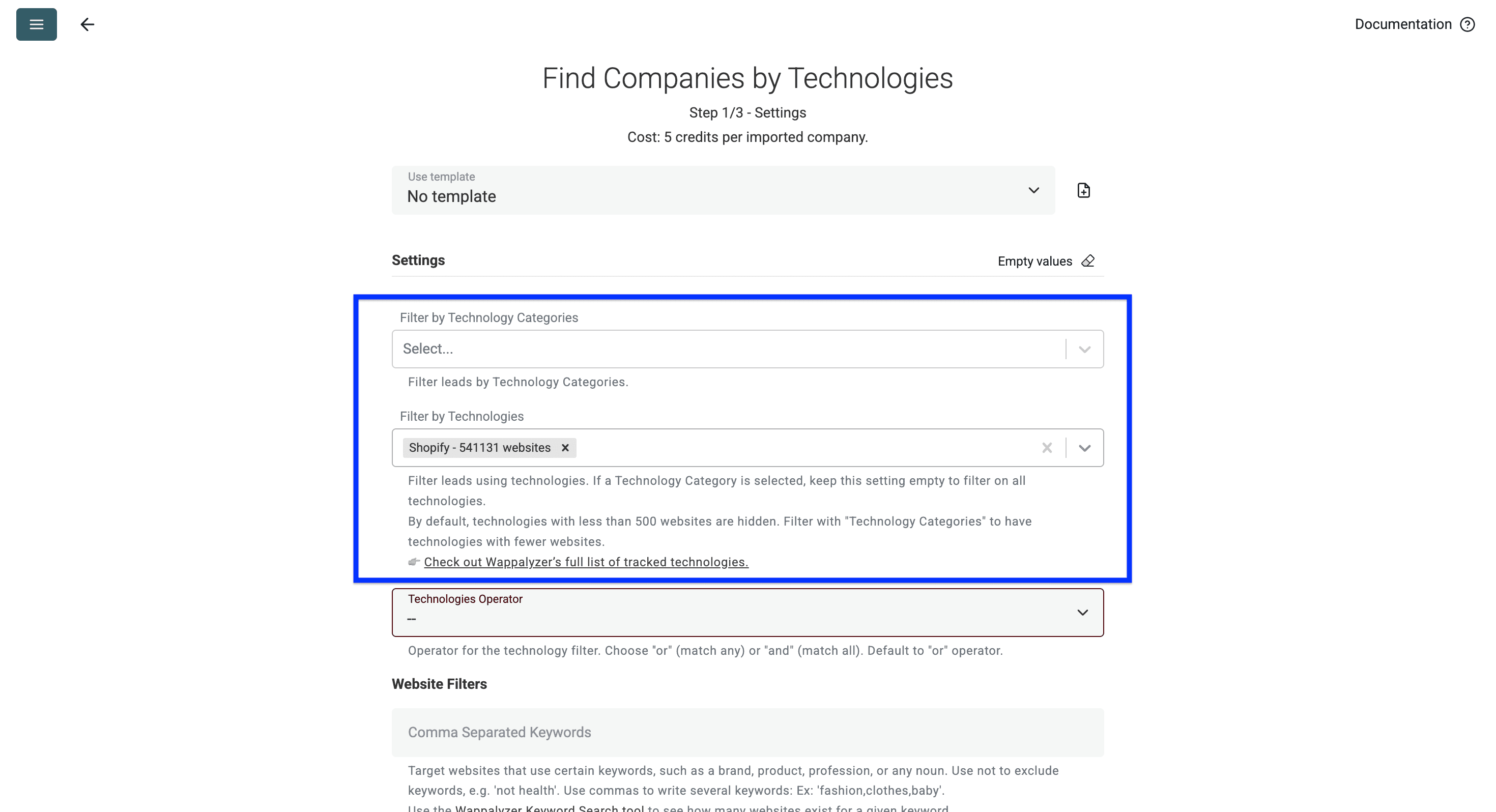This screenshot has width=1496, height=812.
Task: Open the Technology Categories select dropdown
Action: (x=1084, y=349)
